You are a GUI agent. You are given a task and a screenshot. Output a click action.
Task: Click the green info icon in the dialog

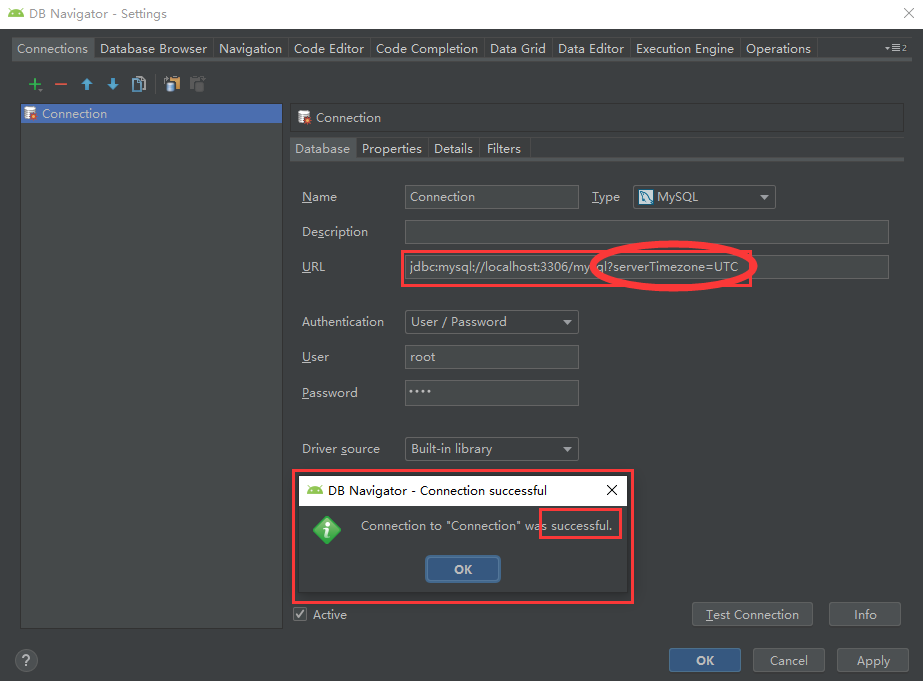[x=327, y=529]
